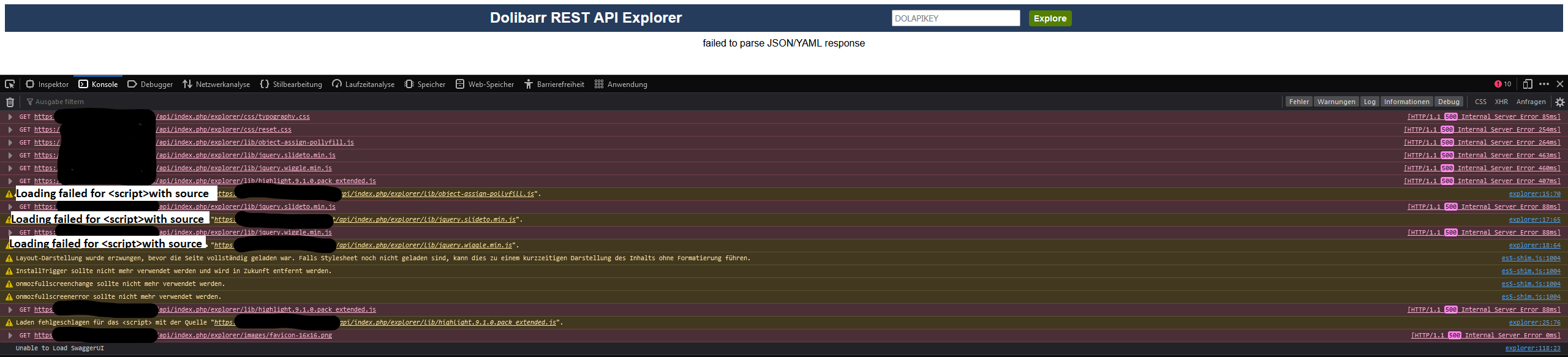
Task: Click the 'Internal Server Error 0ms' status text
Action: pos(1512,335)
